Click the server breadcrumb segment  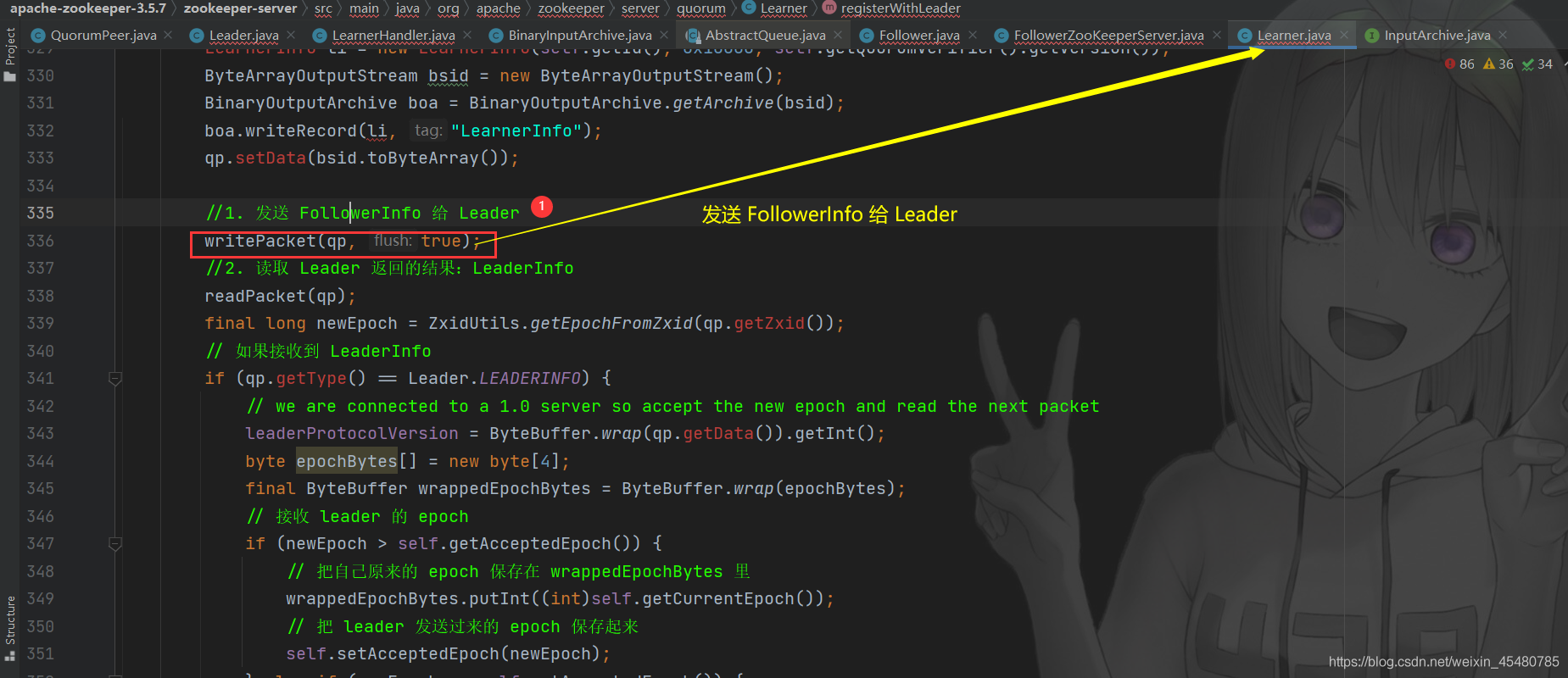640,8
